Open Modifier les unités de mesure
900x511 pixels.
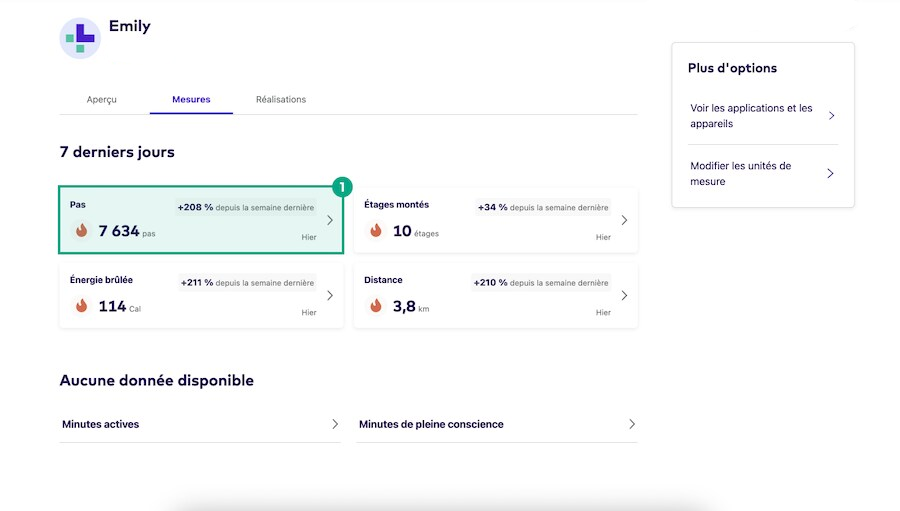coord(763,173)
